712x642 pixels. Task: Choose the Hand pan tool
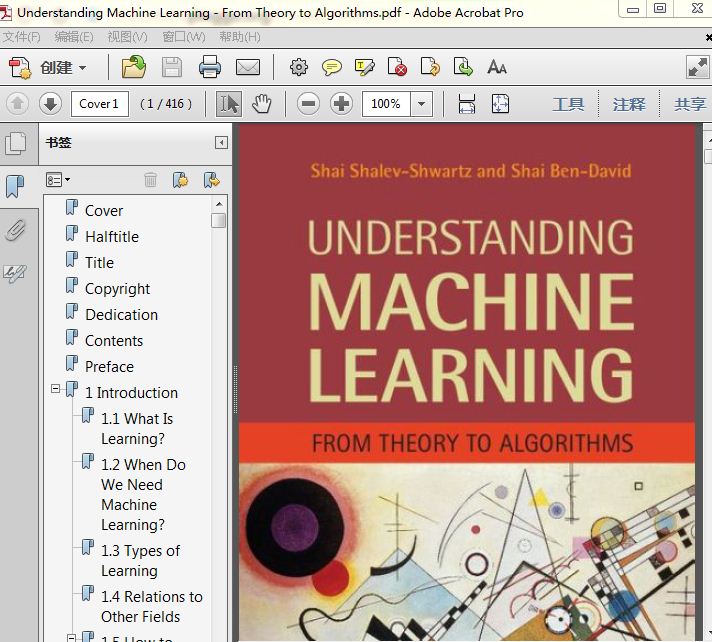click(262, 104)
